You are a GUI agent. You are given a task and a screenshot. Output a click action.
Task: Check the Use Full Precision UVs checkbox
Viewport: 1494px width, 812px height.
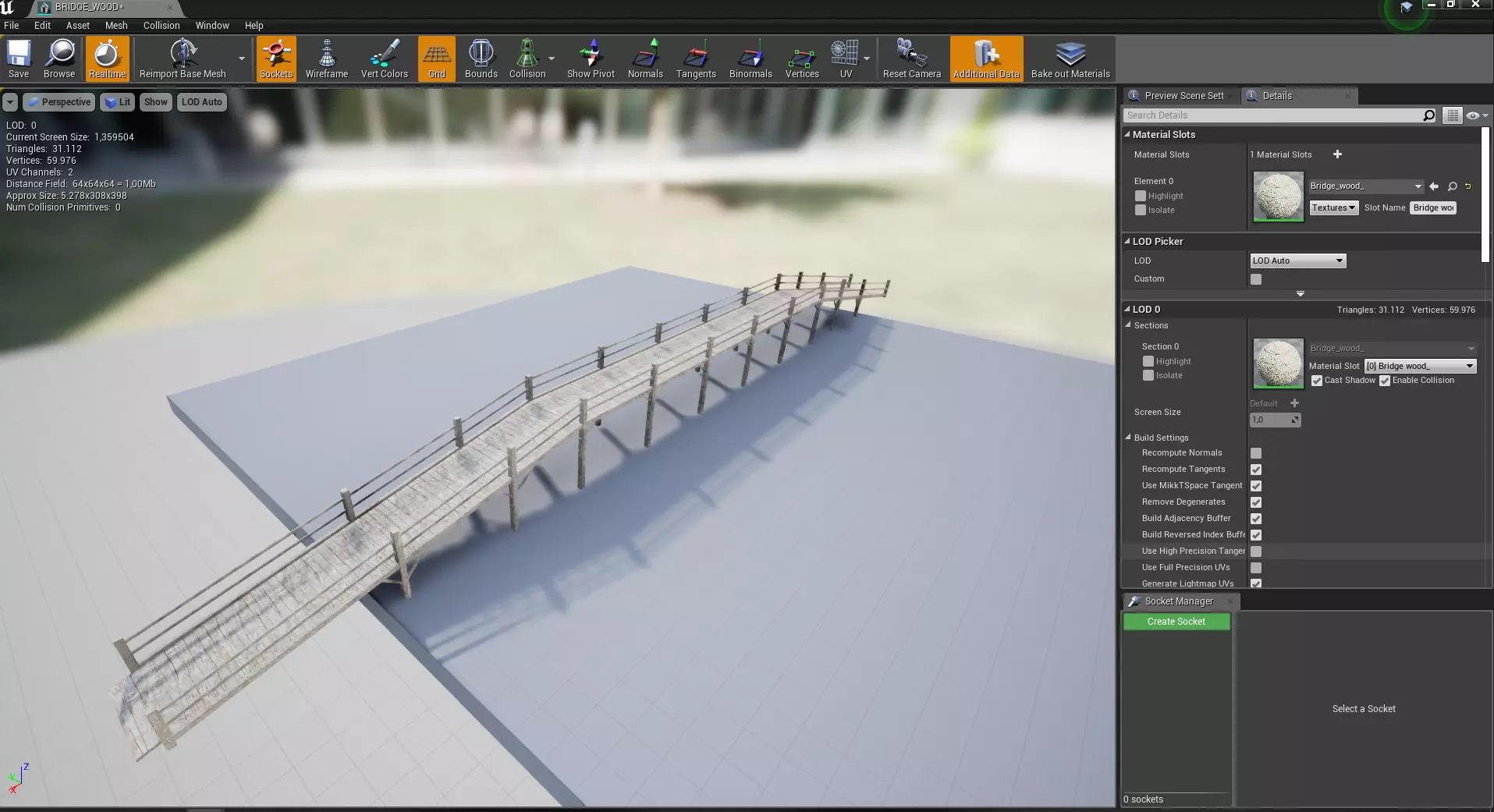[1256, 568]
